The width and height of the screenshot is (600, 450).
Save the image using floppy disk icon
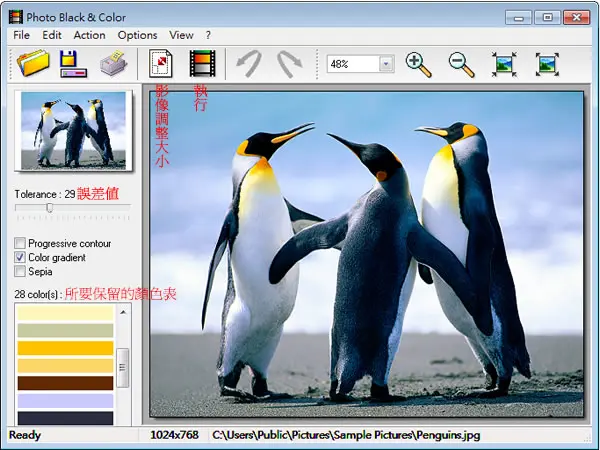[73, 64]
